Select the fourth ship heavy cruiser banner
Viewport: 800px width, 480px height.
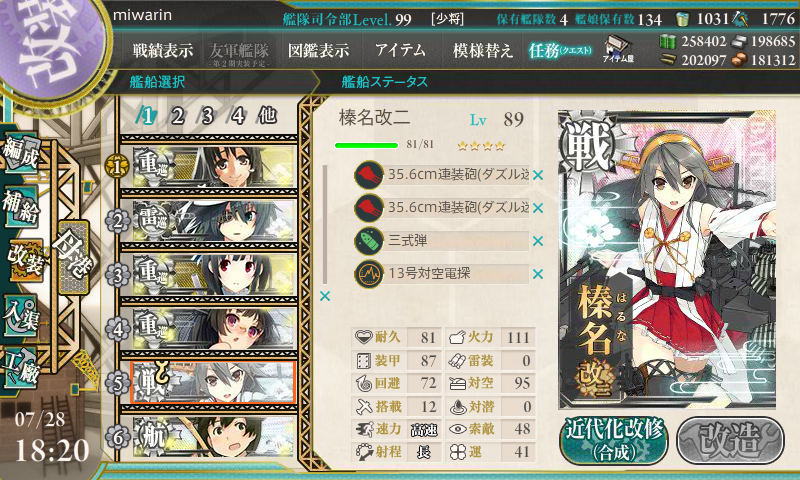pyautogui.click(x=214, y=329)
